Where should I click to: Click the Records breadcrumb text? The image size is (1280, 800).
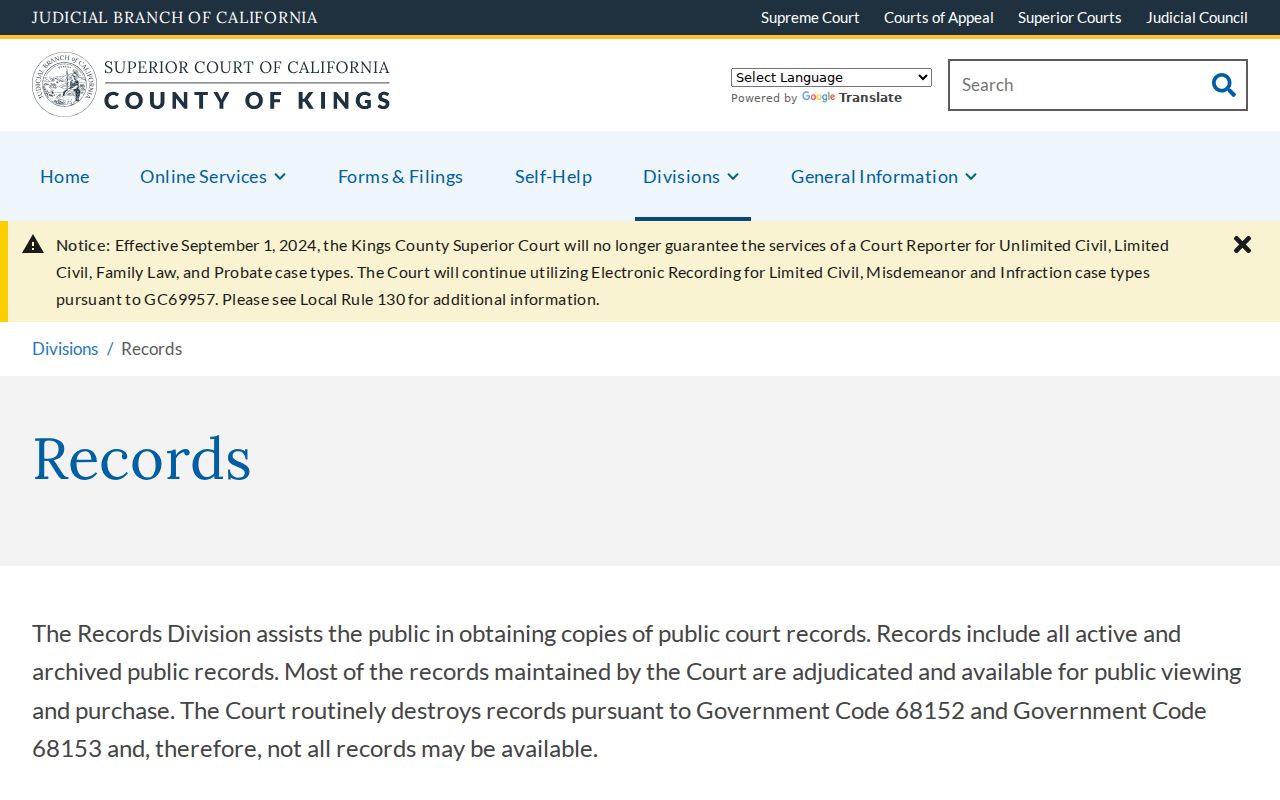[x=152, y=348]
